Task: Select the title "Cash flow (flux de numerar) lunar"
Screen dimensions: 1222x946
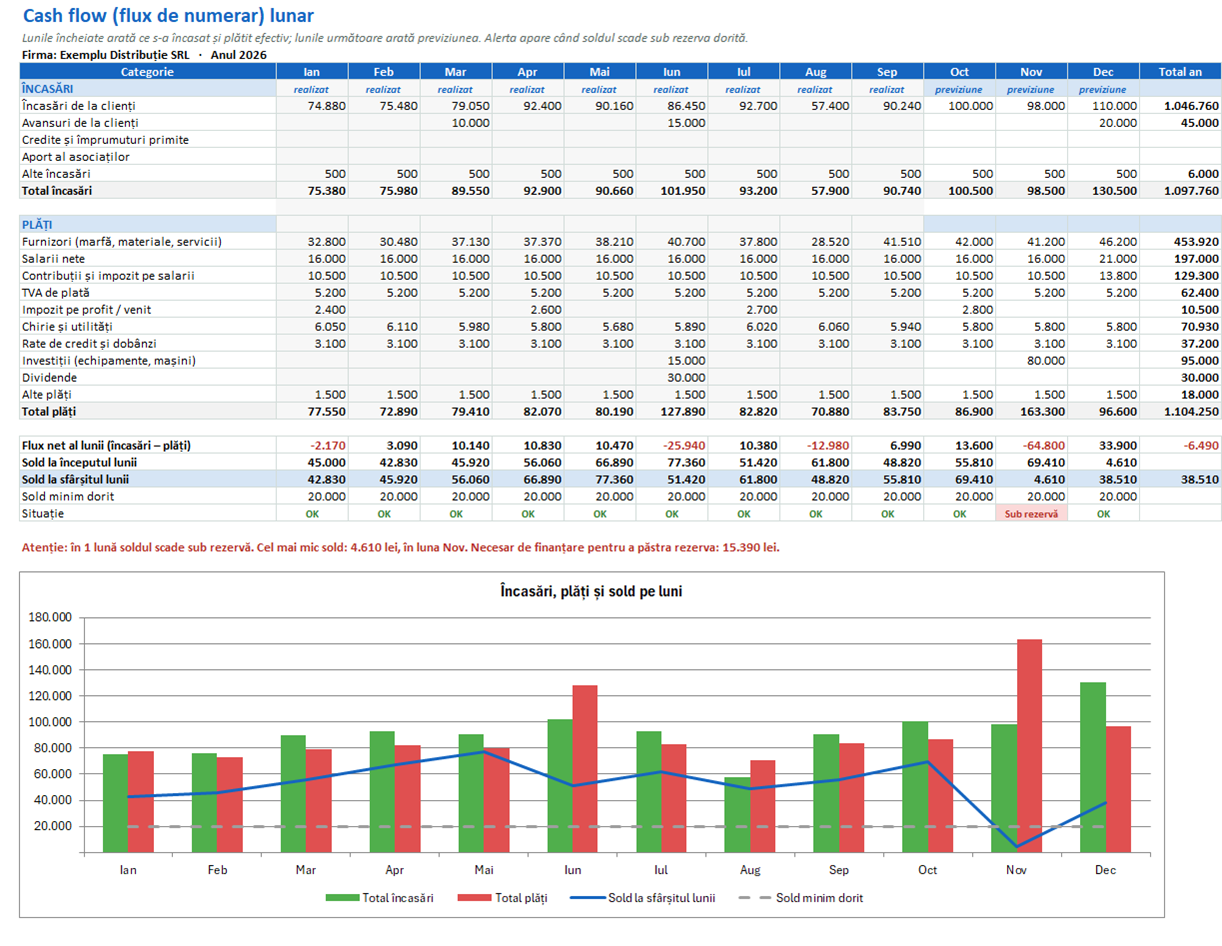Action: tap(167, 16)
